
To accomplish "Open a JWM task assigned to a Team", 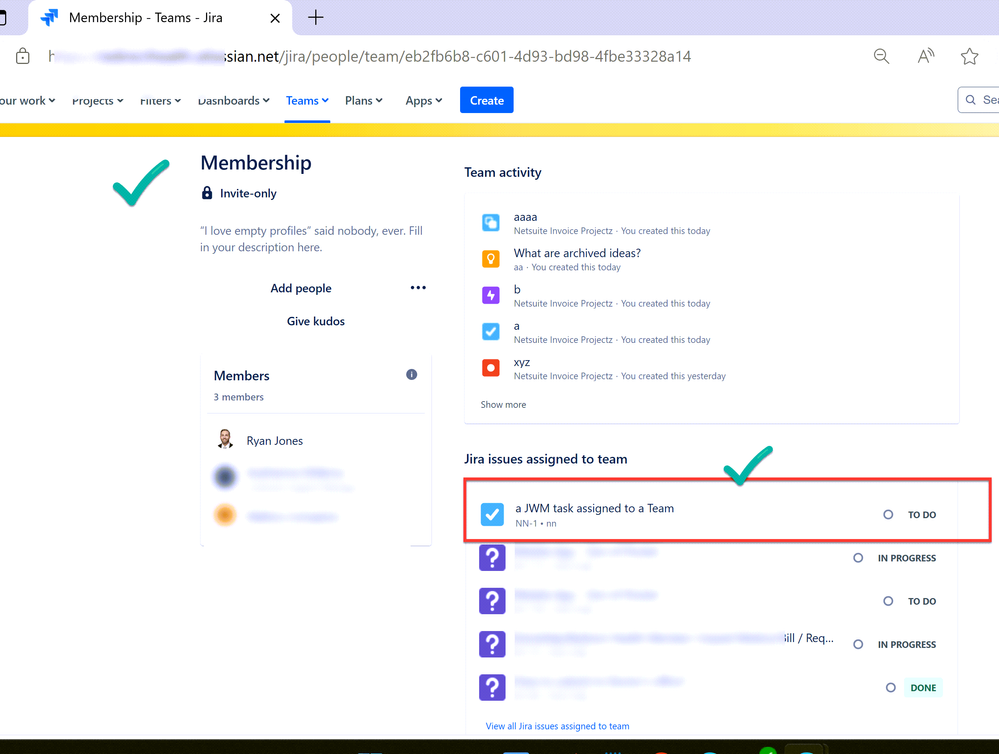I will coord(594,508).
